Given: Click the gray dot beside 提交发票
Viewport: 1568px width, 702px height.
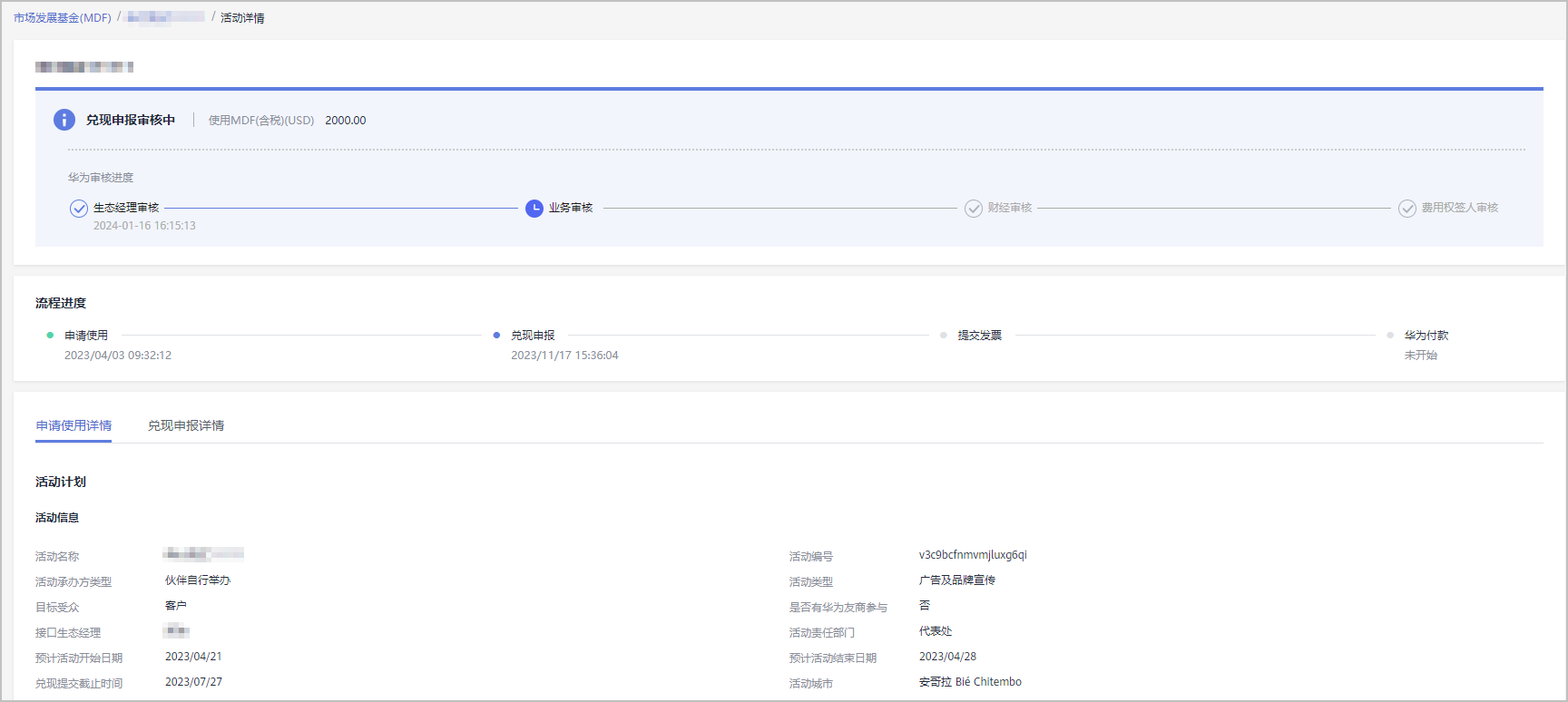Looking at the screenshot, I should [x=944, y=336].
